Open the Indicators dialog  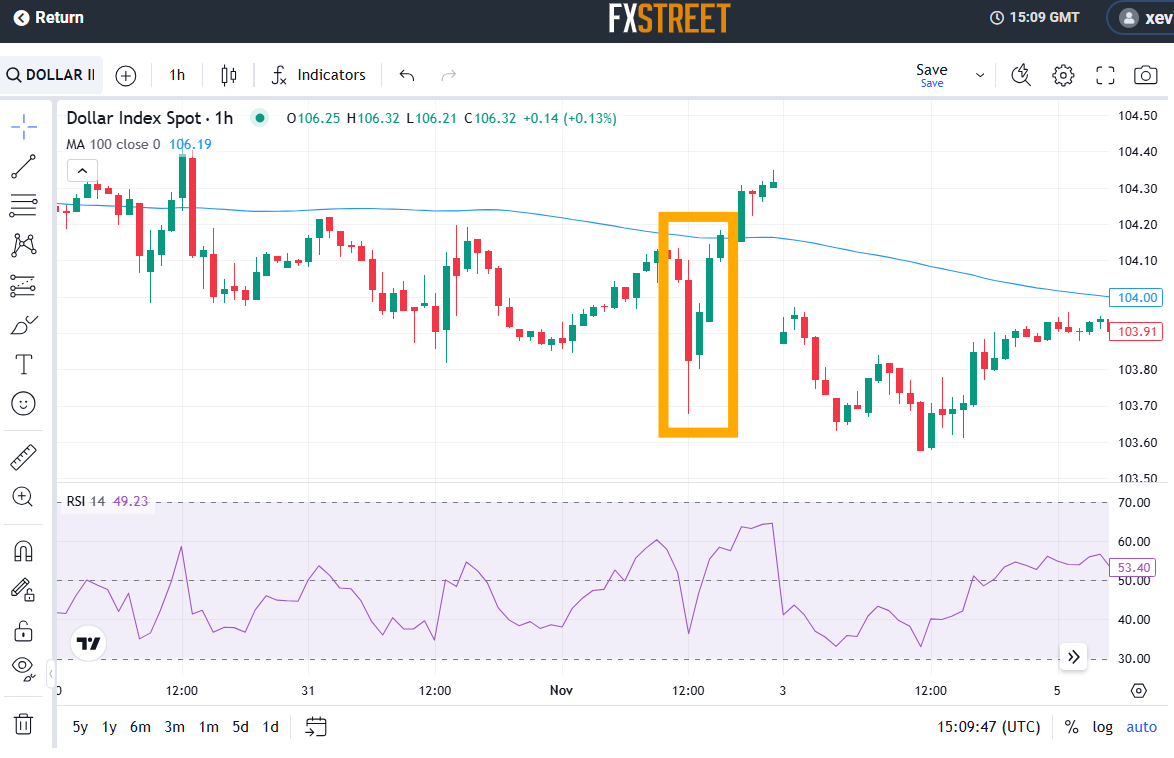point(319,75)
